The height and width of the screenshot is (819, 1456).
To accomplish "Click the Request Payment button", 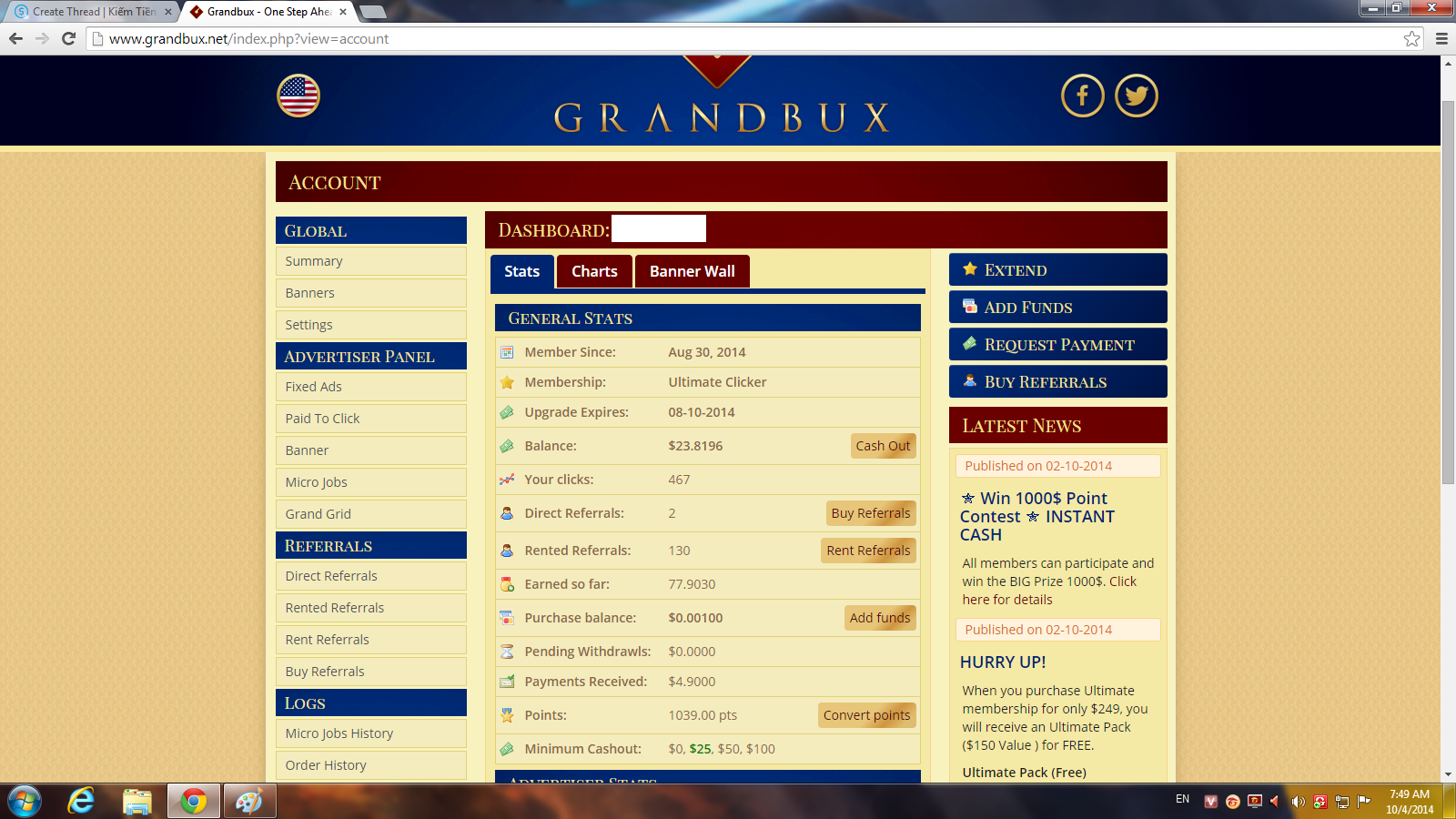I will (1058, 344).
